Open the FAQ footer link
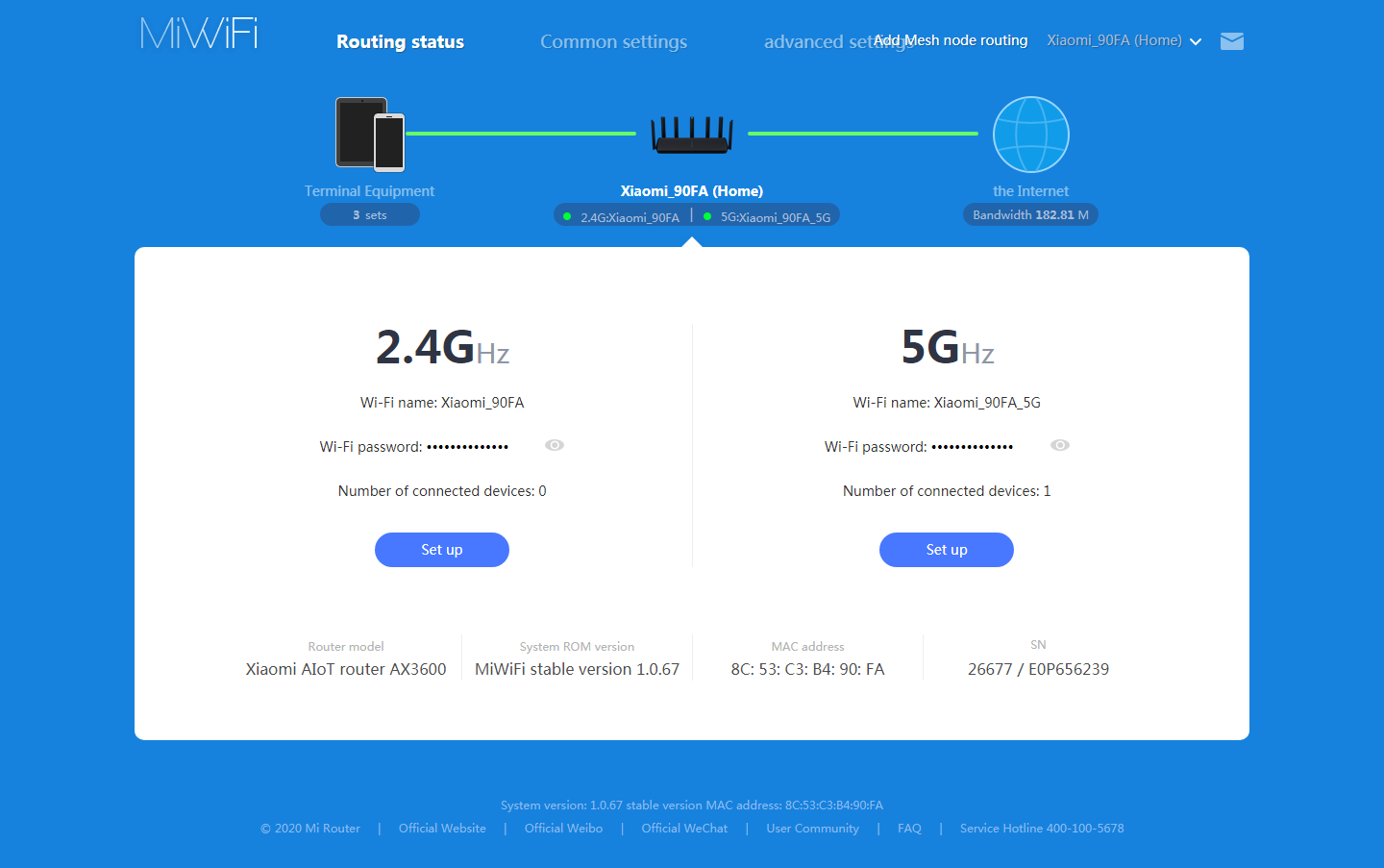 [x=909, y=829]
